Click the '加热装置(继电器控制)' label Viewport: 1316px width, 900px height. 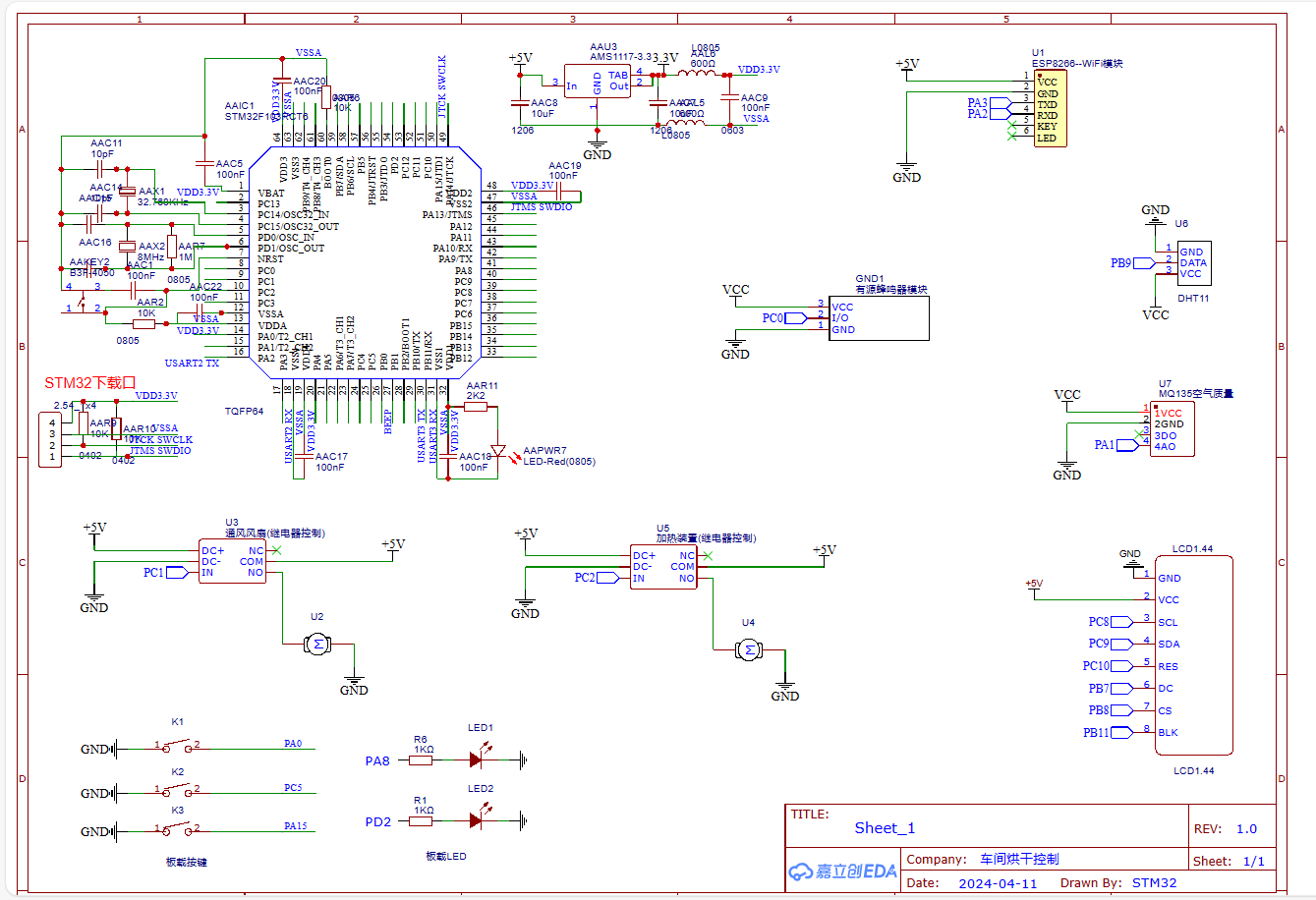click(706, 538)
